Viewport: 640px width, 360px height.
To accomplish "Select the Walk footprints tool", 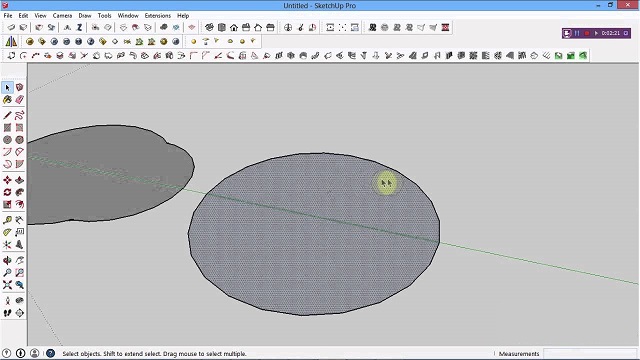I will tap(7, 313).
